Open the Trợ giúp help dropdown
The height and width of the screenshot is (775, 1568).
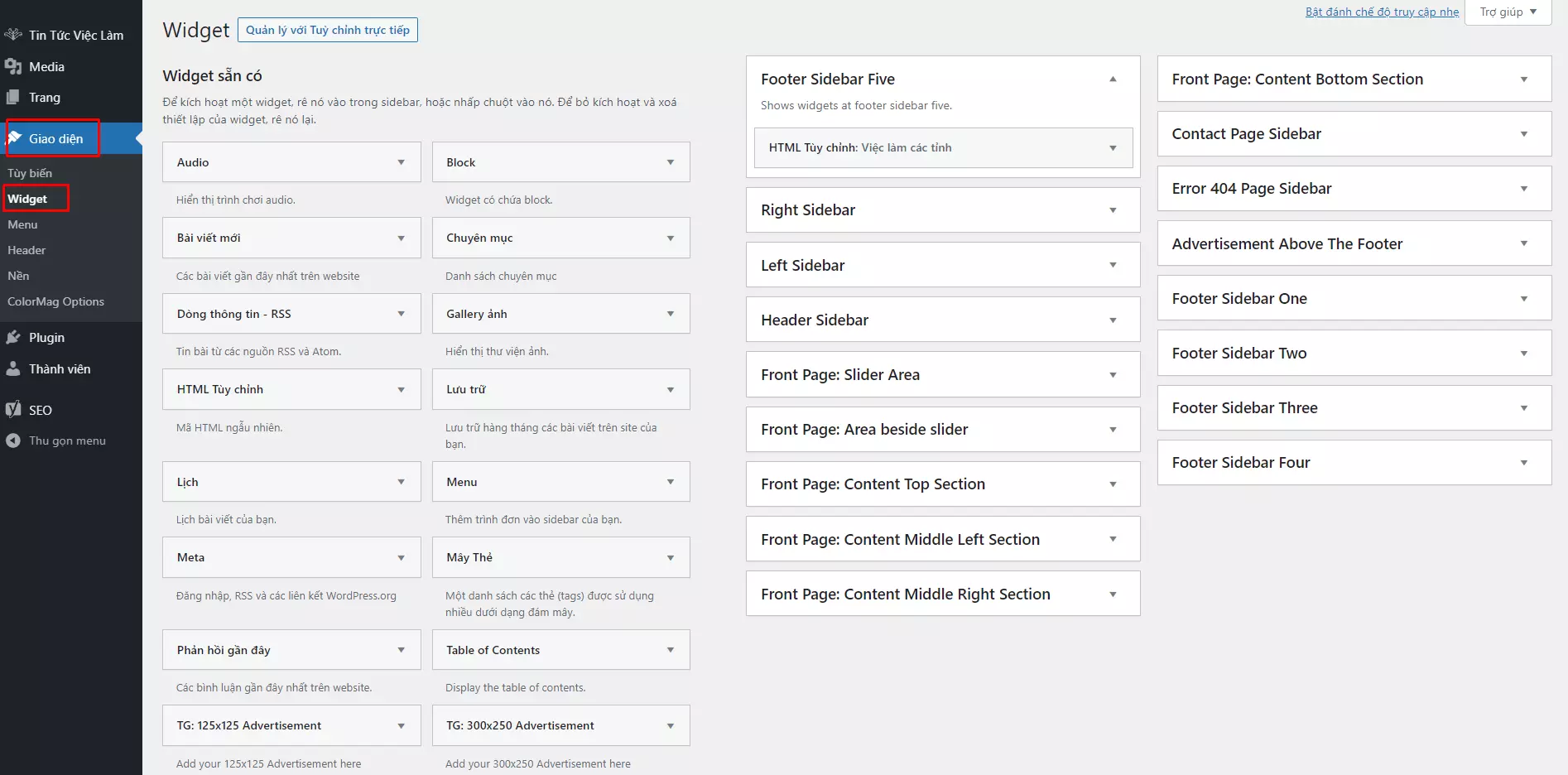1508,12
